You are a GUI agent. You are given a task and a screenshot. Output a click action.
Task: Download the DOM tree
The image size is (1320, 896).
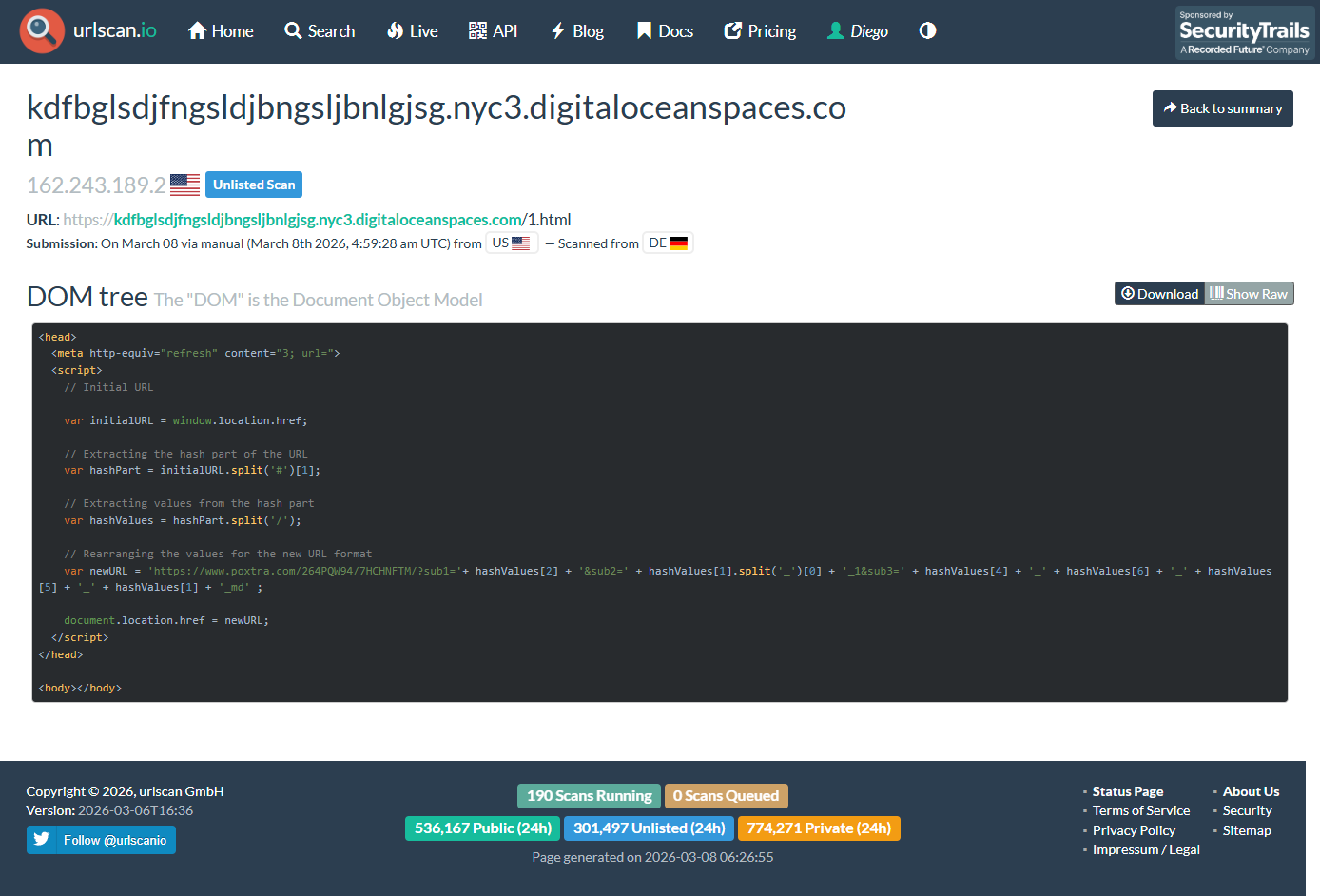click(1160, 293)
